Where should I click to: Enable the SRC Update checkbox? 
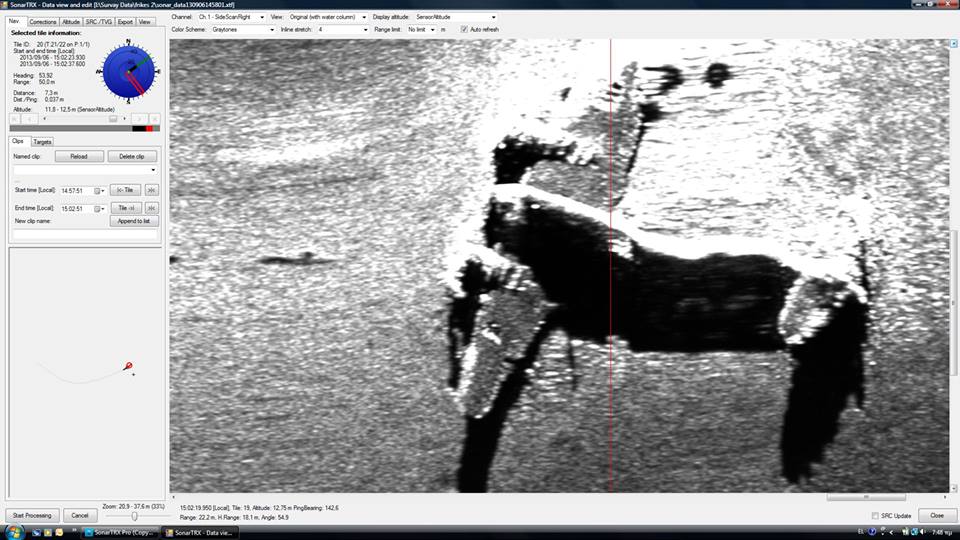pos(875,515)
